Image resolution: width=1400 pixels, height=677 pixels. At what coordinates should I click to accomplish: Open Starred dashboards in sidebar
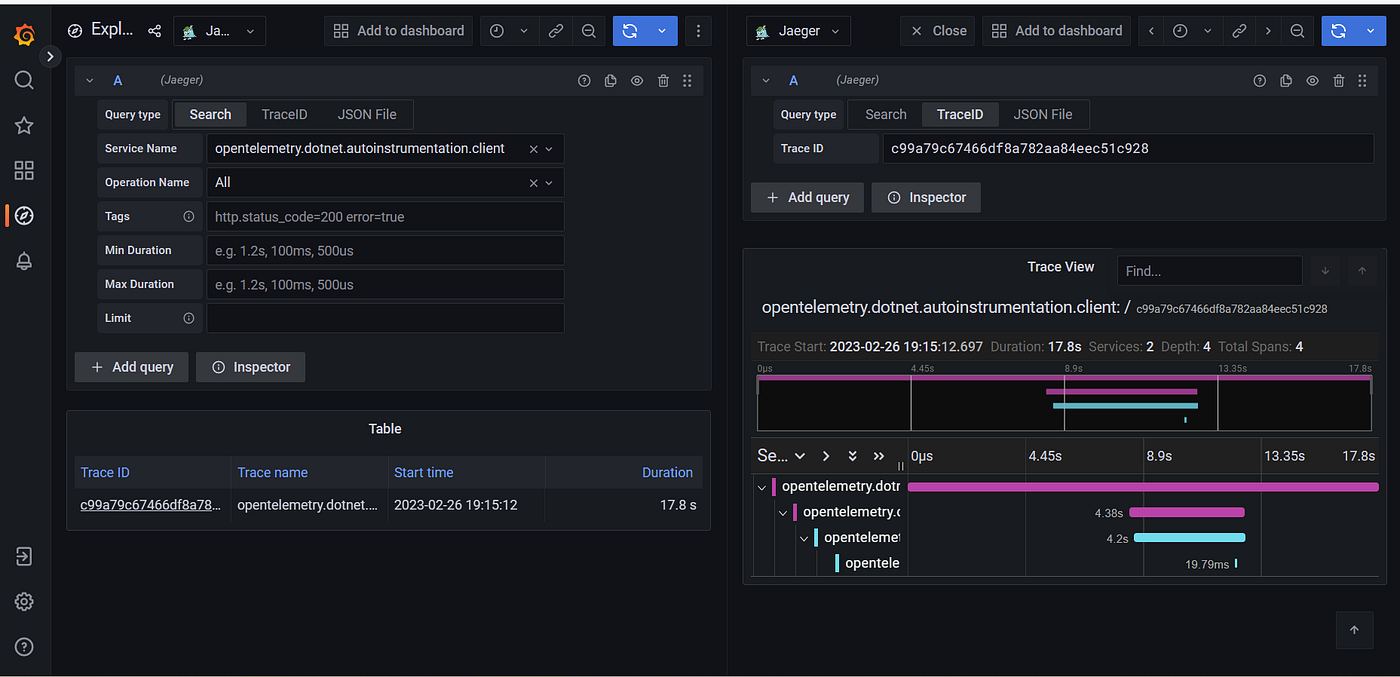click(x=24, y=125)
